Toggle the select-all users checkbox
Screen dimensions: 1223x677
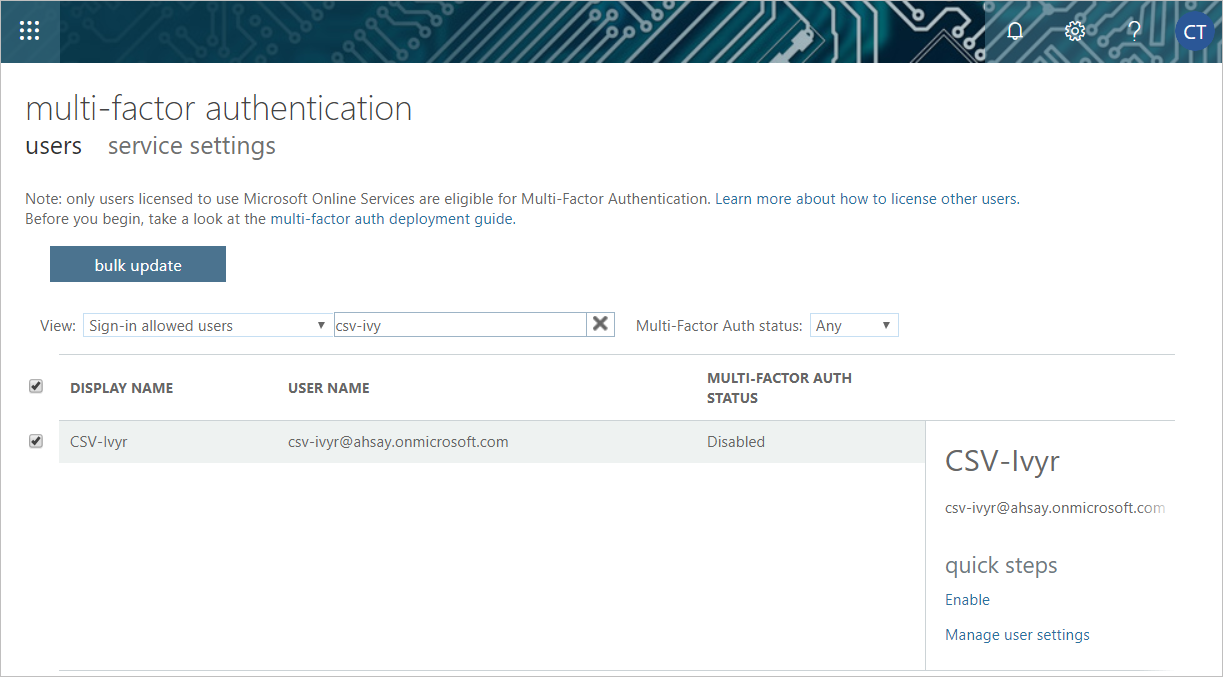pos(36,386)
